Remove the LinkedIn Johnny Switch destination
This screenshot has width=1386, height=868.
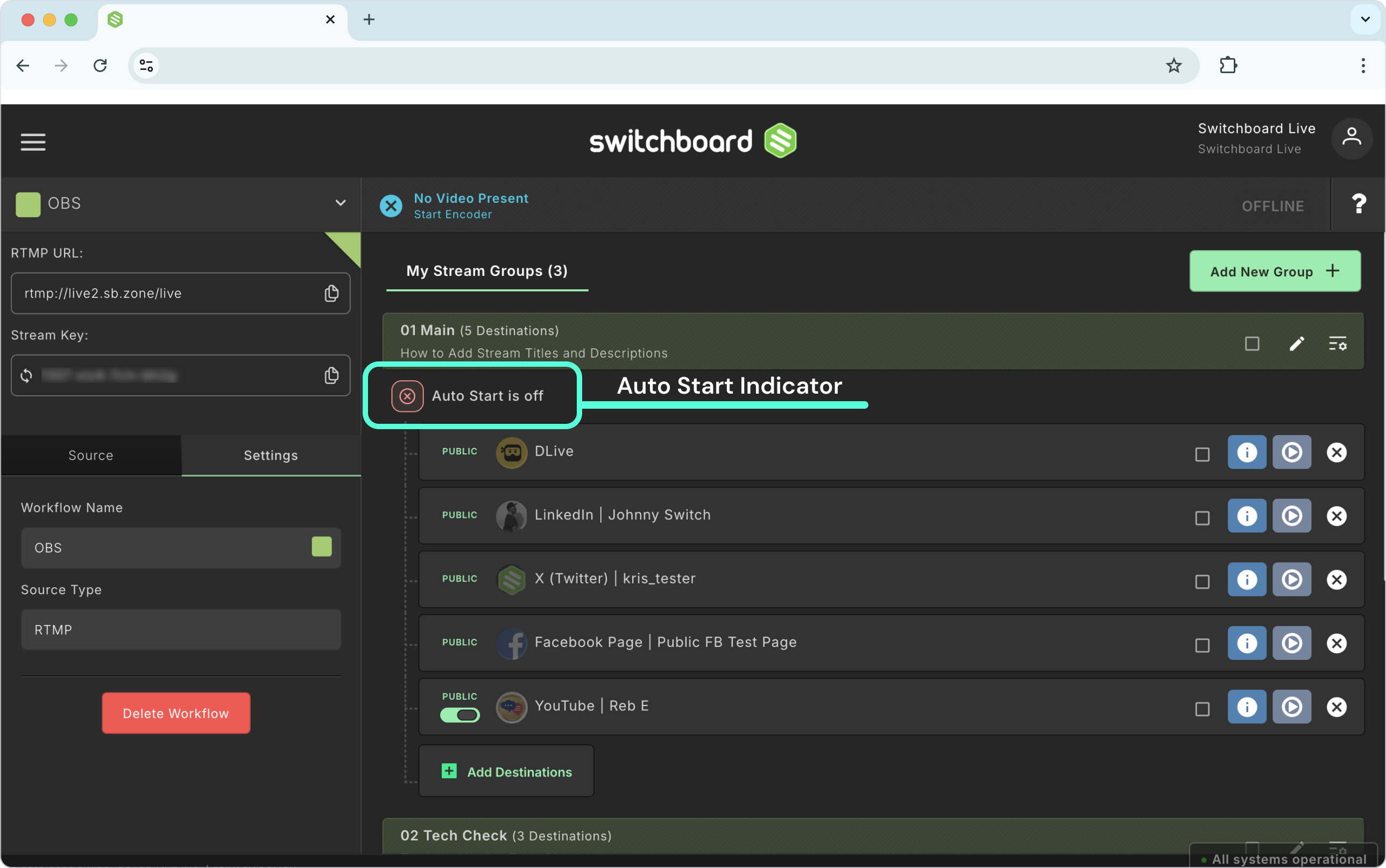tap(1336, 516)
